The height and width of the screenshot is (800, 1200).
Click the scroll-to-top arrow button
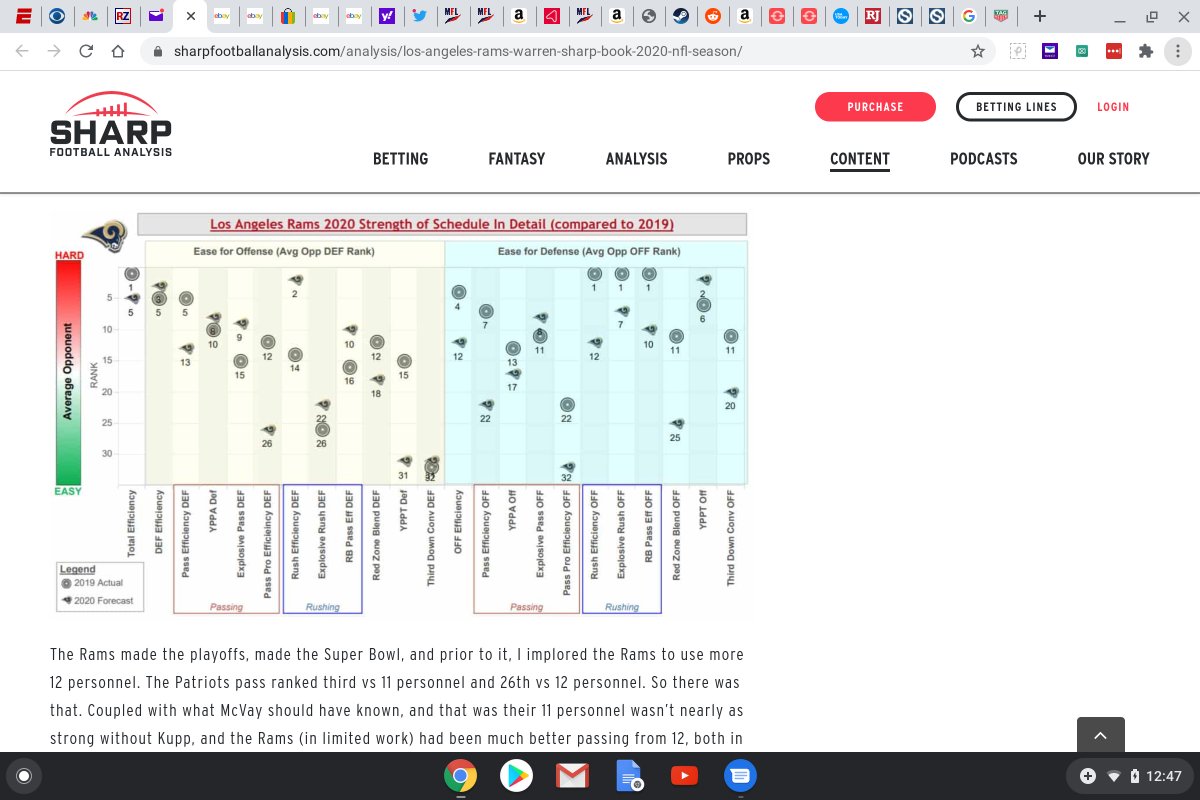[x=1100, y=735]
